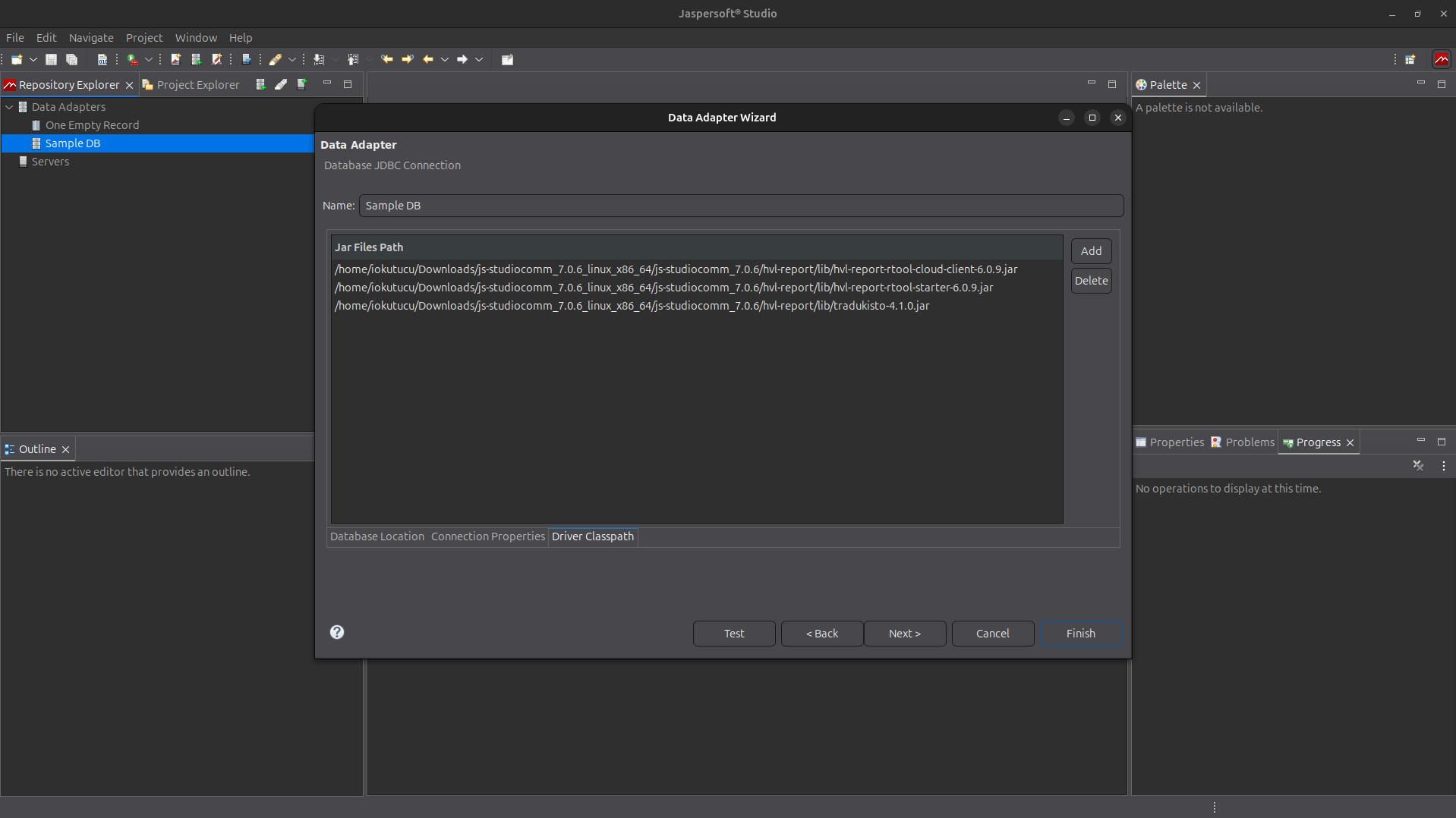Click the Run with toolbox toolbar icon

pos(133,59)
